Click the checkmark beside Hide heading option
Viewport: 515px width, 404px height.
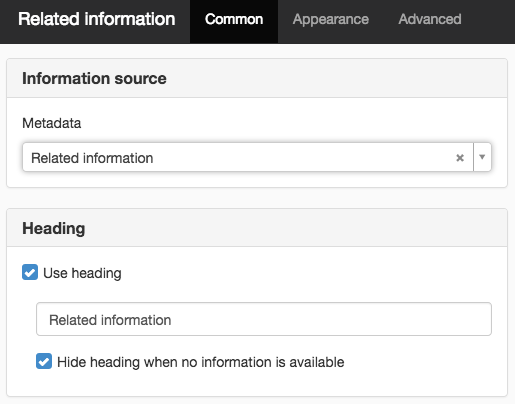[x=44, y=361]
